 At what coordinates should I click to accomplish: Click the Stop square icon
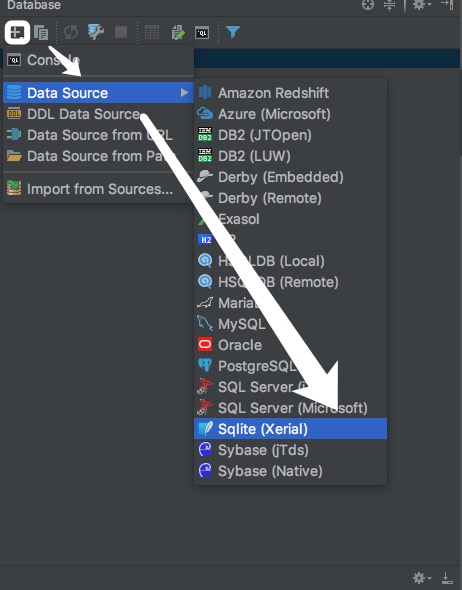click(x=121, y=32)
